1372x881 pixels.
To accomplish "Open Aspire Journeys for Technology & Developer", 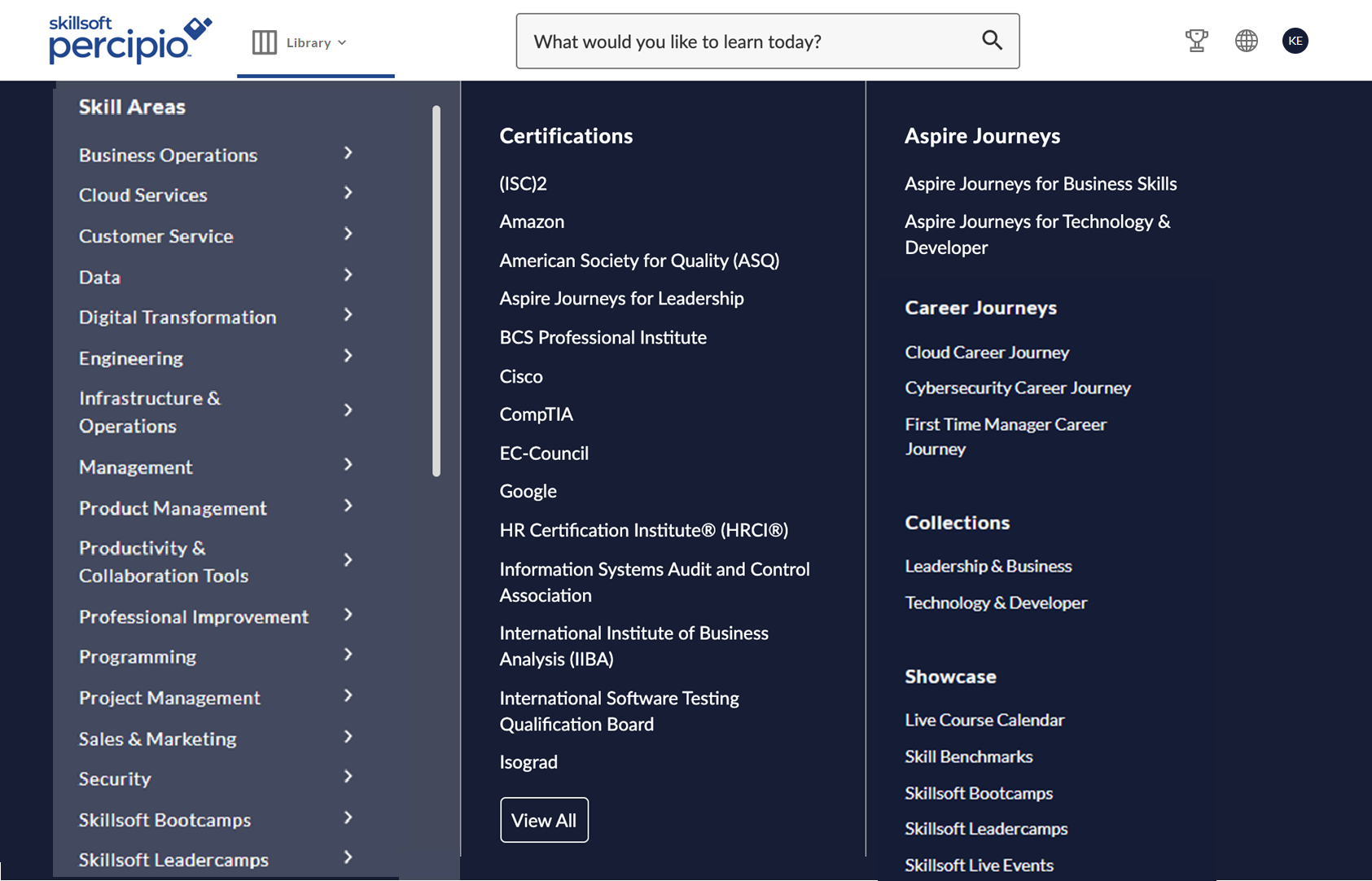I will click(x=1037, y=234).
